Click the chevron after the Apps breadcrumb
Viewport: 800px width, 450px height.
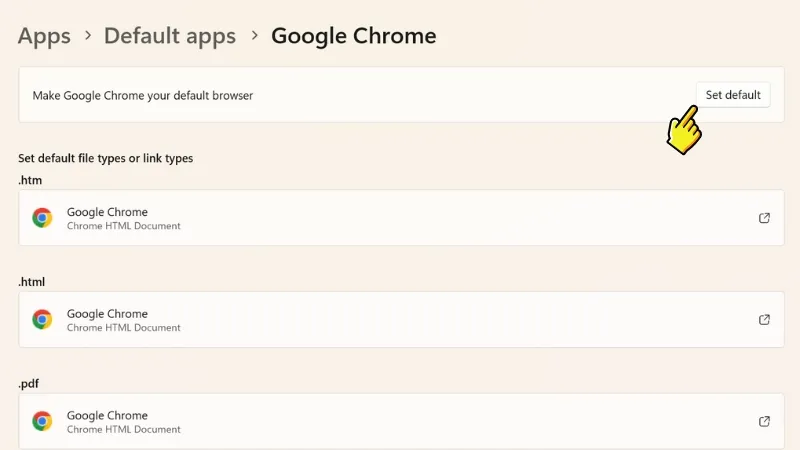tap(88, 36)
